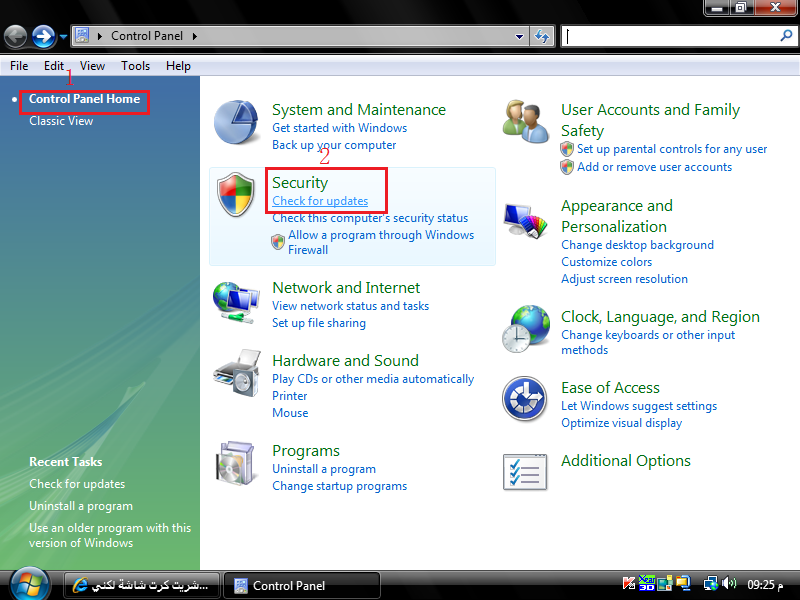Click Play CDs or other media automatically

(x=373, y=379)
